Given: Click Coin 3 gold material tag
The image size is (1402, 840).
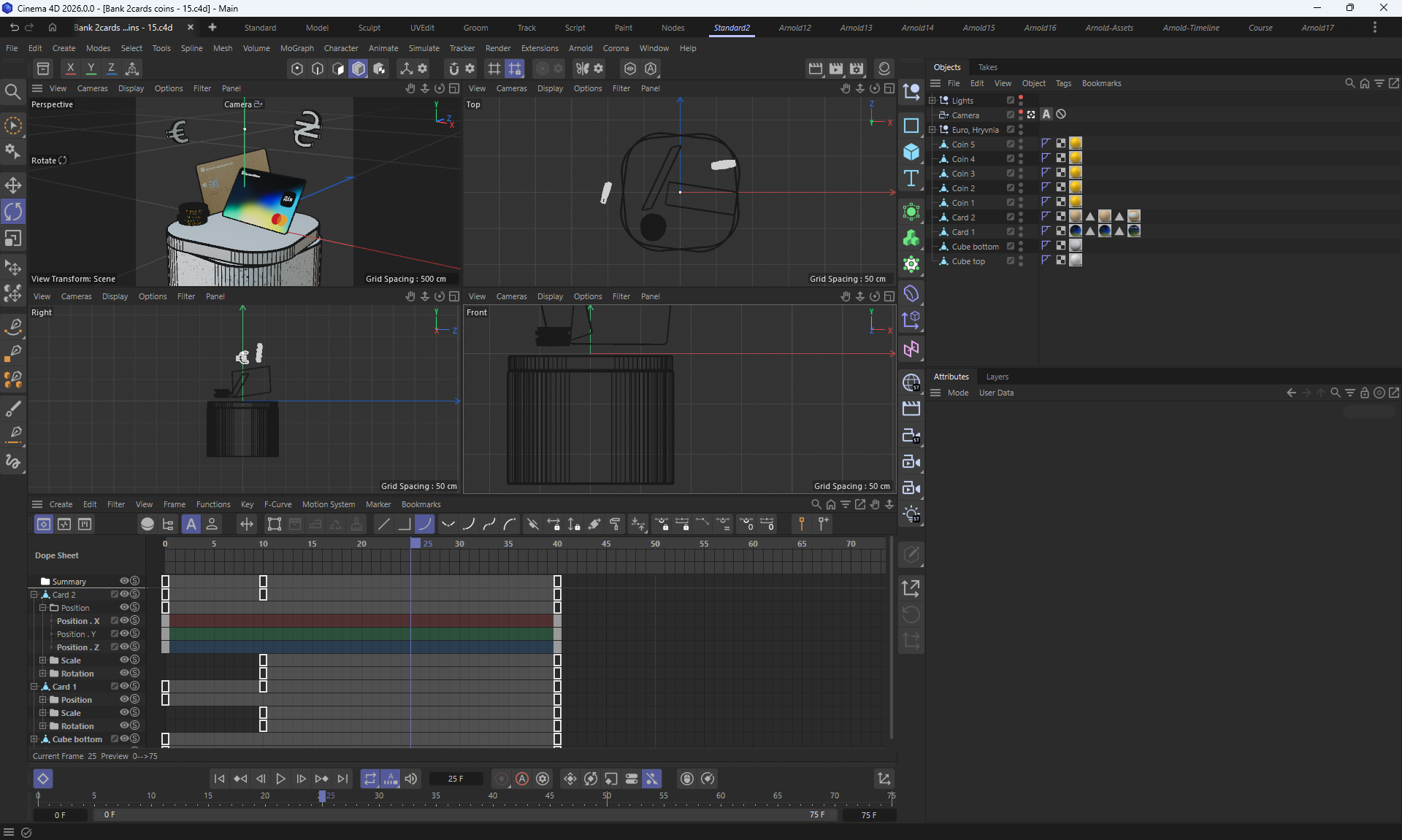Looking at the screenshot, I should (x=1076, y=173).
